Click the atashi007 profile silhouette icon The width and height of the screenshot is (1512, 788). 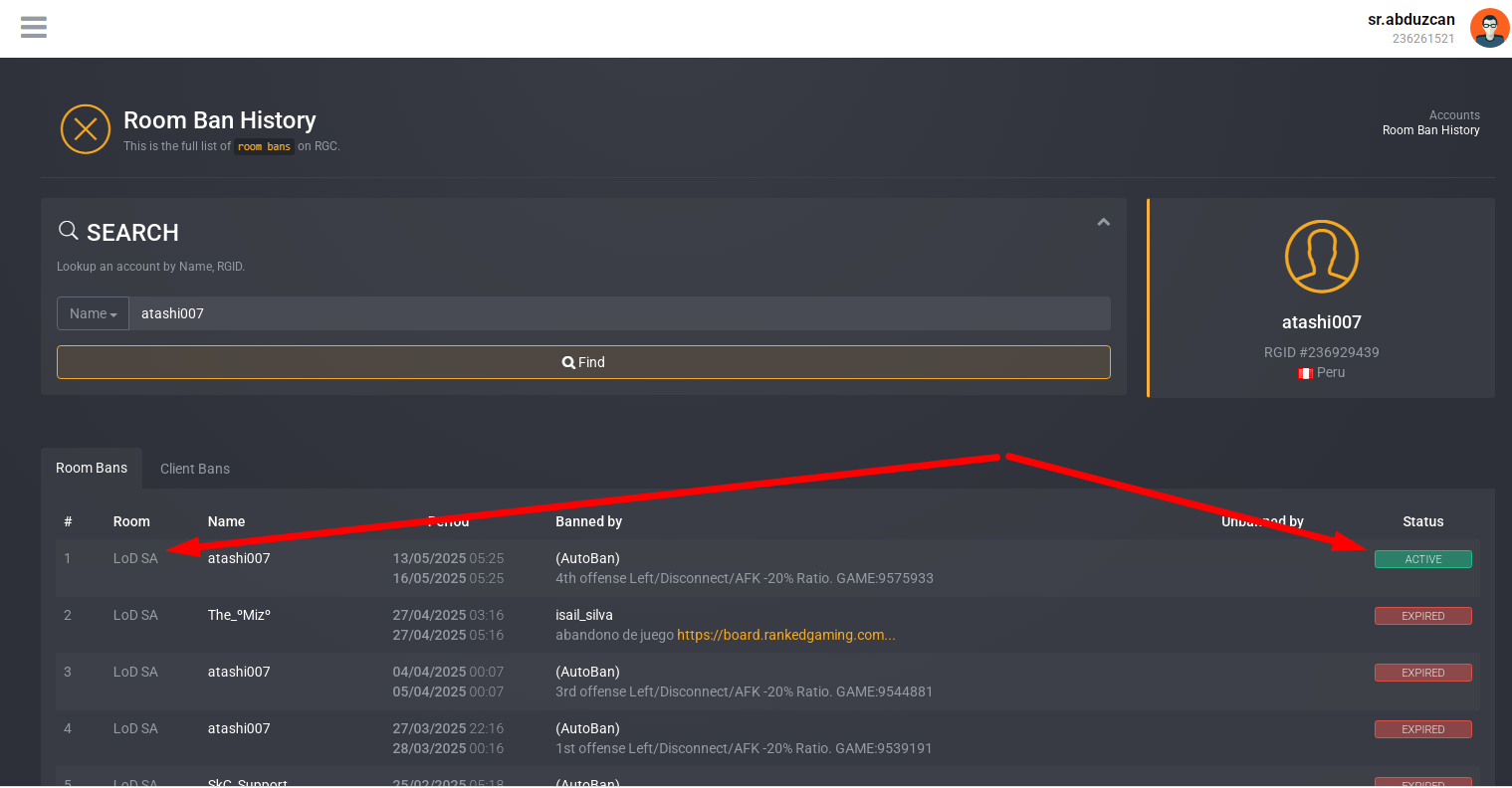point(1321,257)
